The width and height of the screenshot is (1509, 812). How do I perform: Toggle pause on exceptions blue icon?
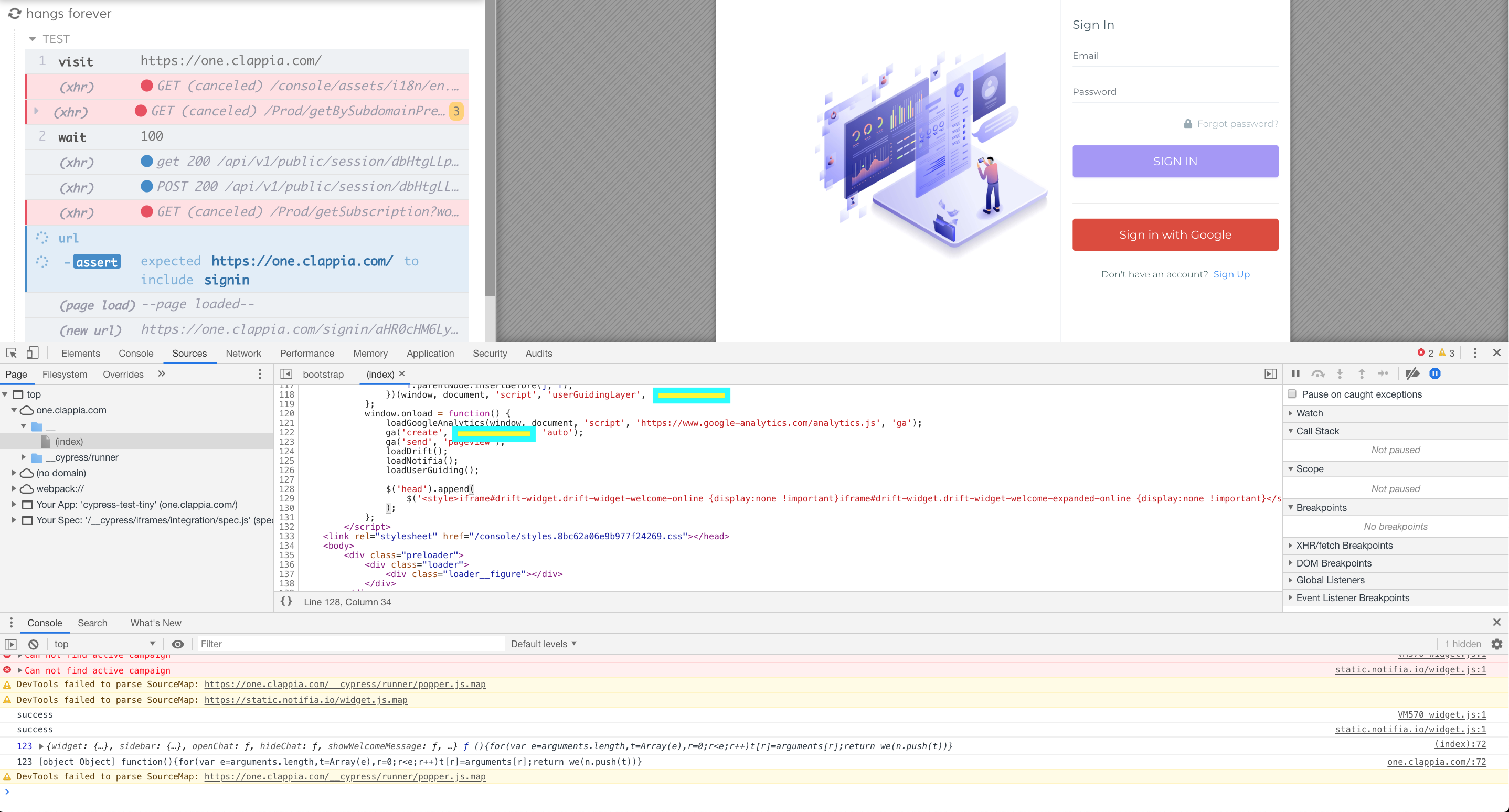tap(1434, 373)
